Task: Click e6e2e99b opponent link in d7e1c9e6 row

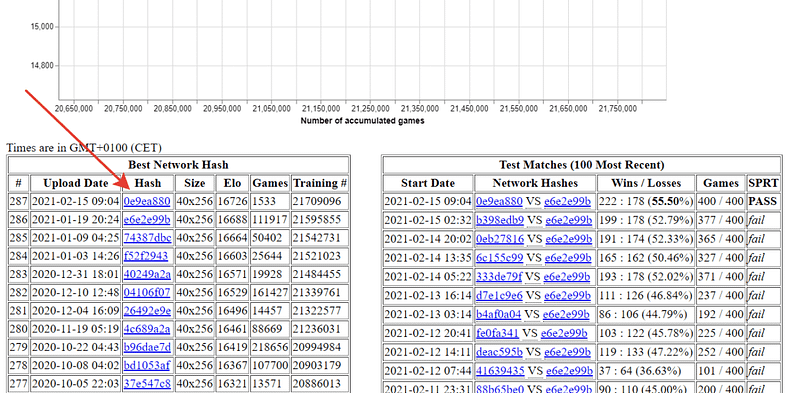Action: pos(567,296)
